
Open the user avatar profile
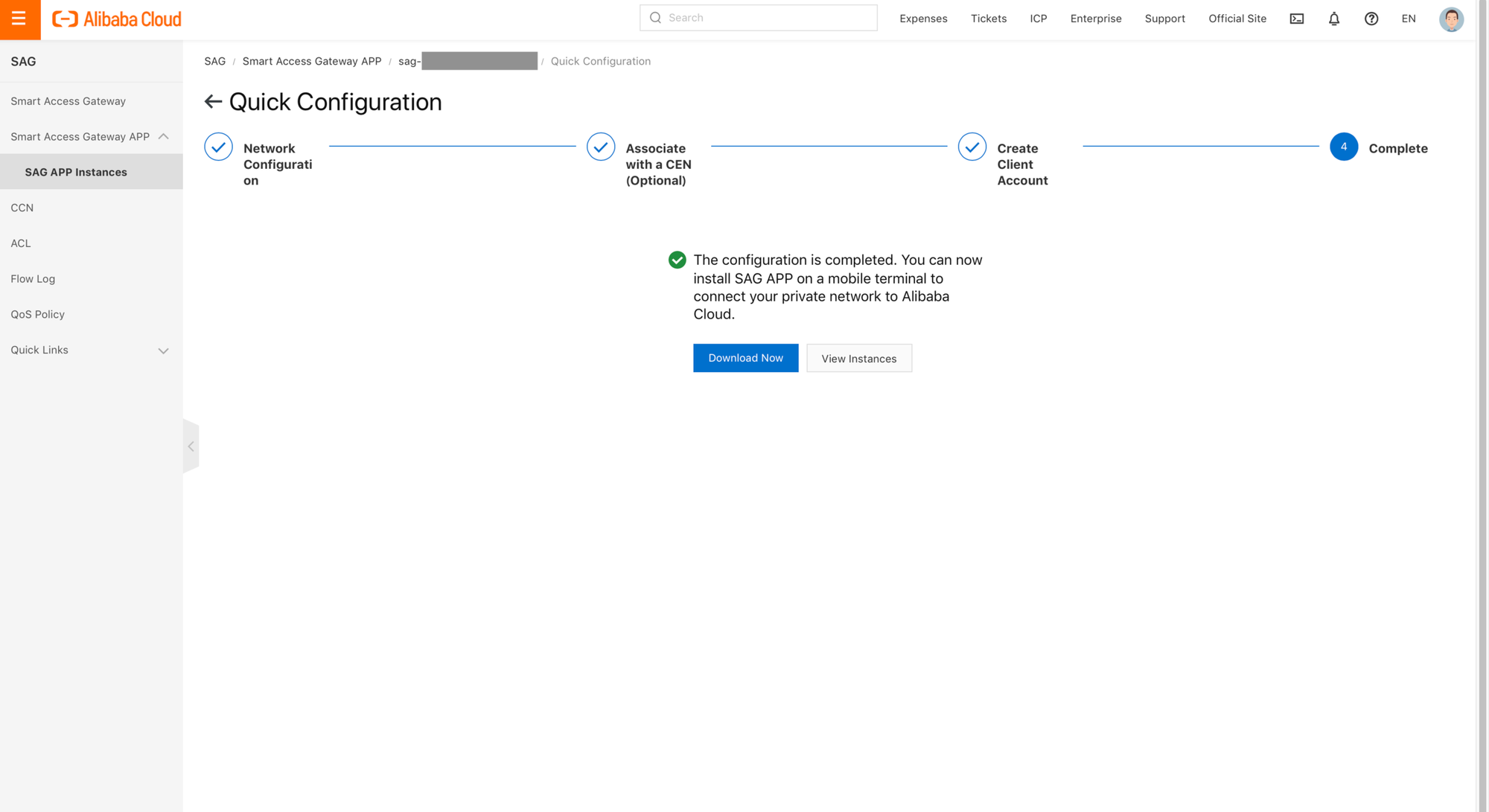coord(1450,19)
